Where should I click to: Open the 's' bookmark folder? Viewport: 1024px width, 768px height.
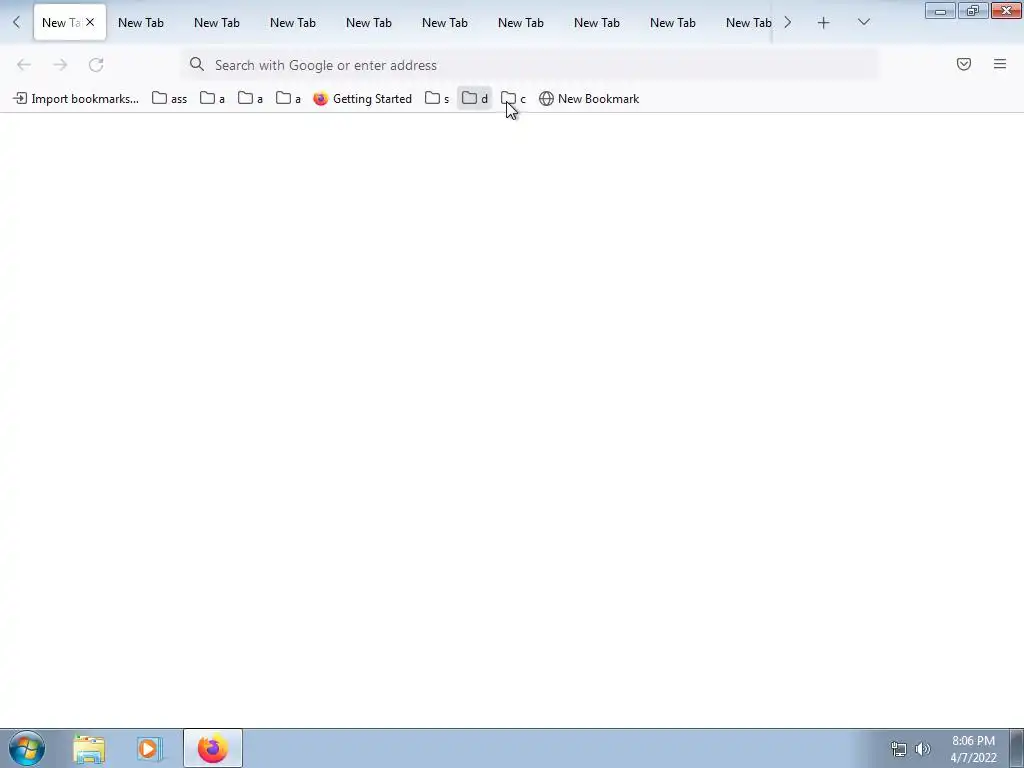coord(437,99)
